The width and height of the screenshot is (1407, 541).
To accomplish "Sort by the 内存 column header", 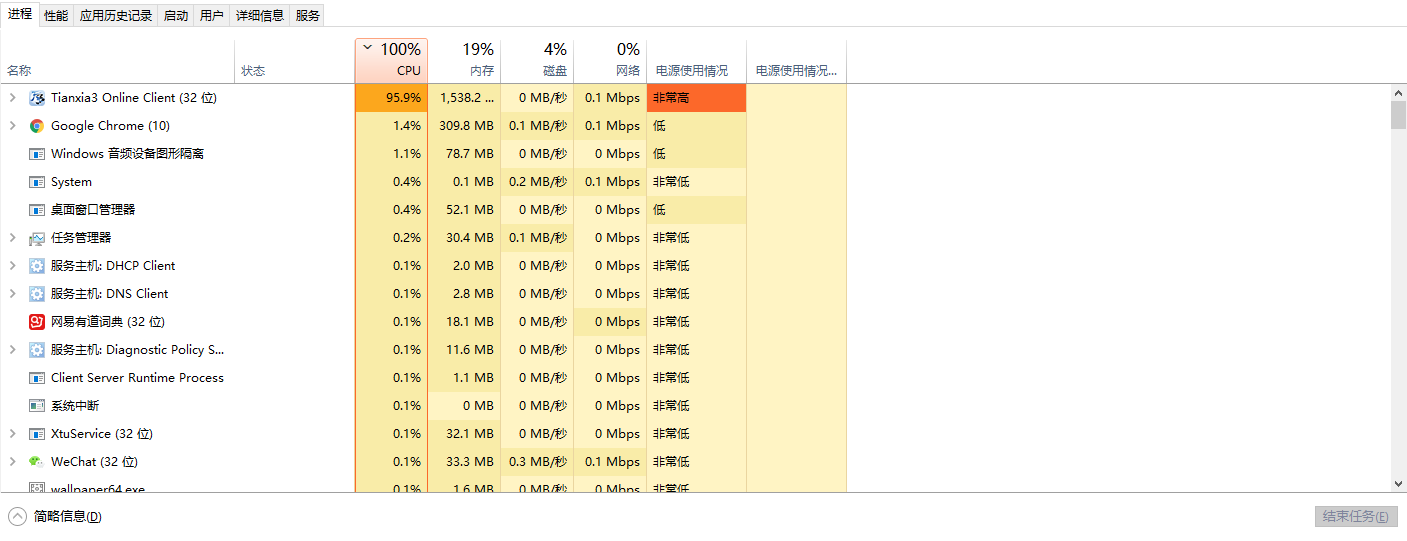I will click(464, 61).
